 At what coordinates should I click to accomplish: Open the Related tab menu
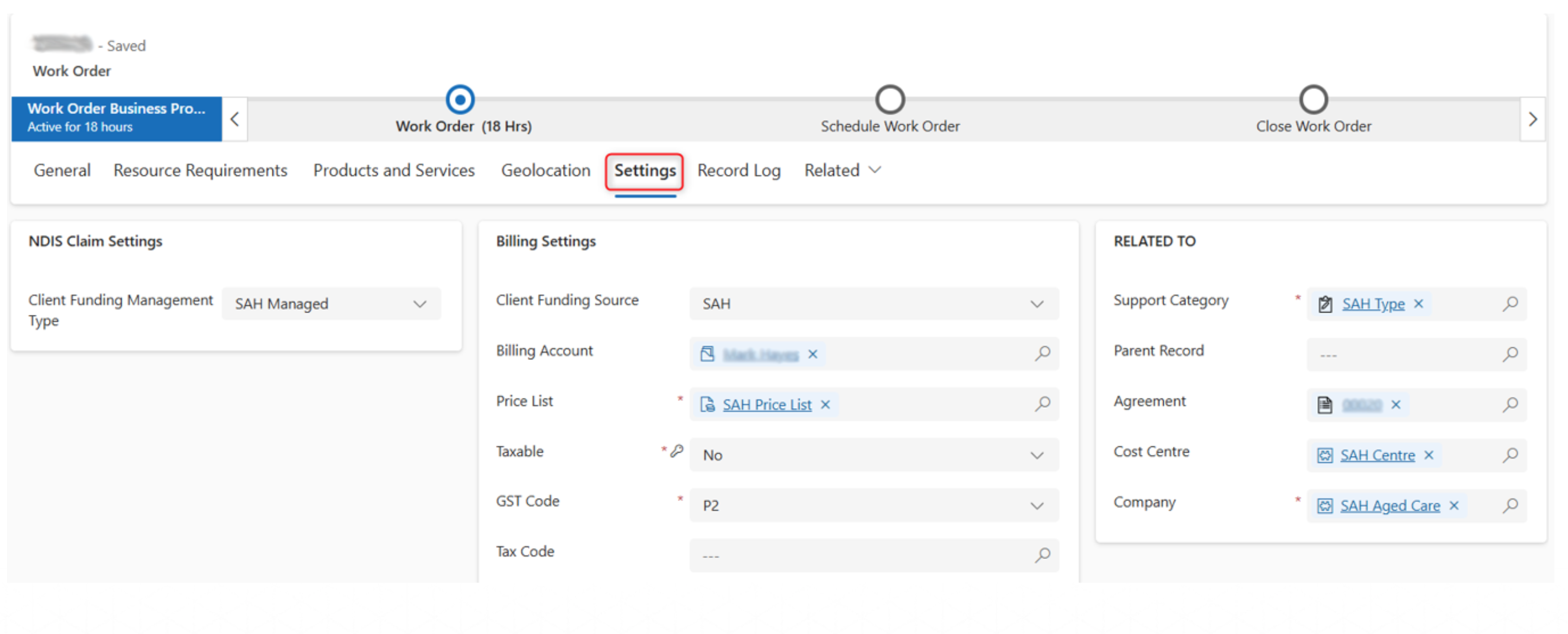click(x=842, y=170)
